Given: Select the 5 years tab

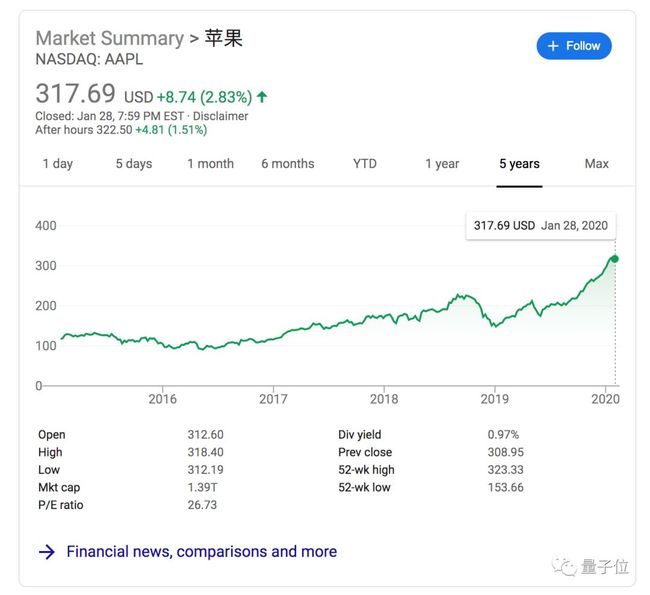Looking at the screenshot, I should click(x=519, y=164).
